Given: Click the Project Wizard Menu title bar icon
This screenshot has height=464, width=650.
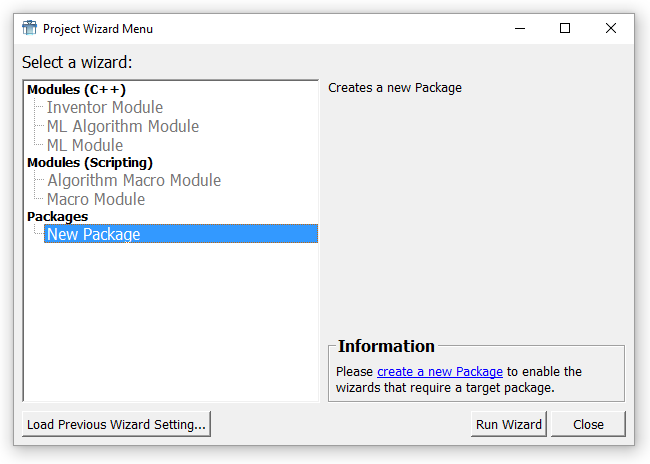Looking at the screenshot, I should (29, 29).
